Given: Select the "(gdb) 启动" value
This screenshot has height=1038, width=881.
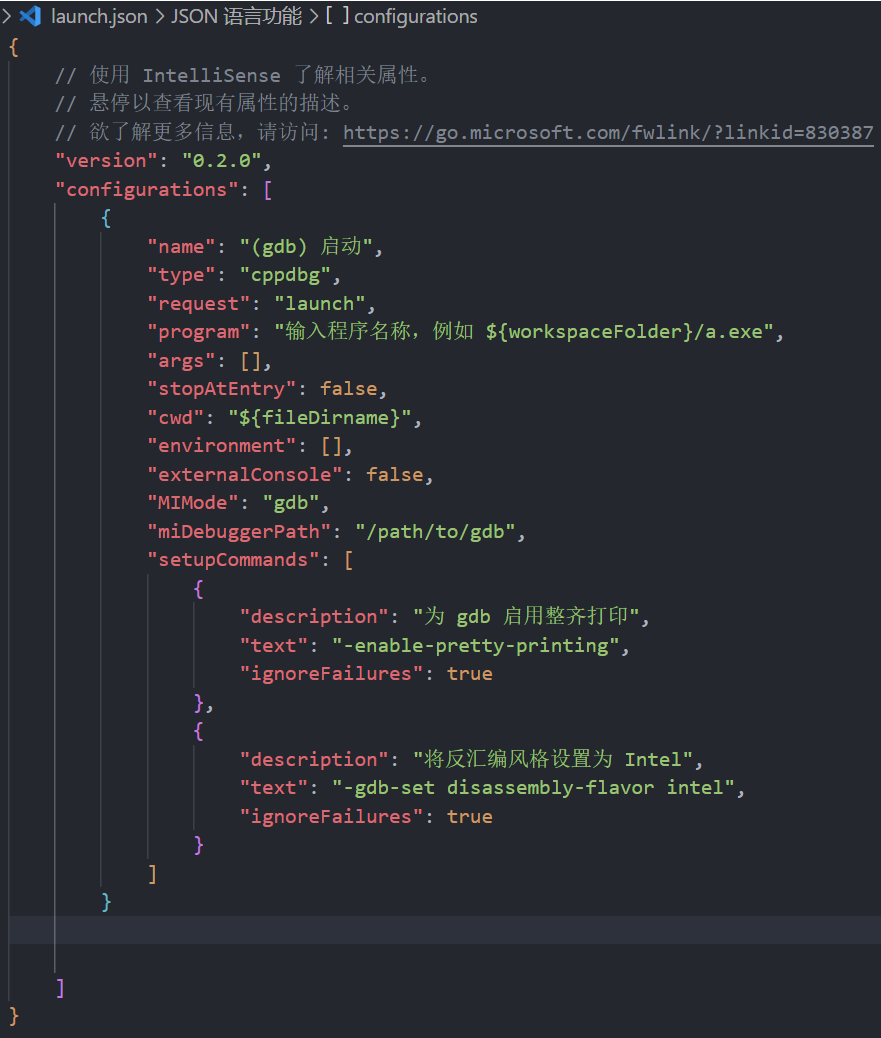Looking at the screenshot, I should point(306,247).
